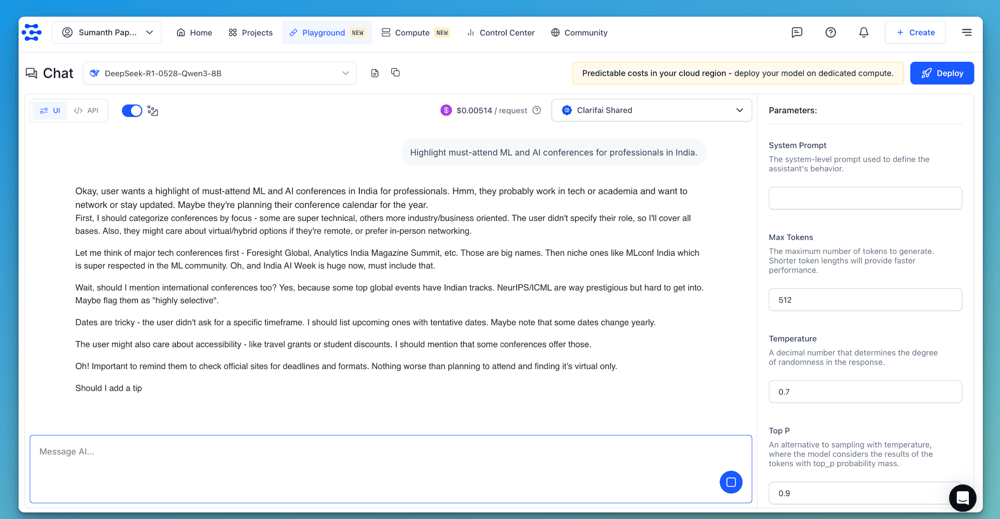Image resolution: width=1000 pixels, height=519 pixels.
Task: Click the Clarifai logo icon
Action: (x=32, y=33)
